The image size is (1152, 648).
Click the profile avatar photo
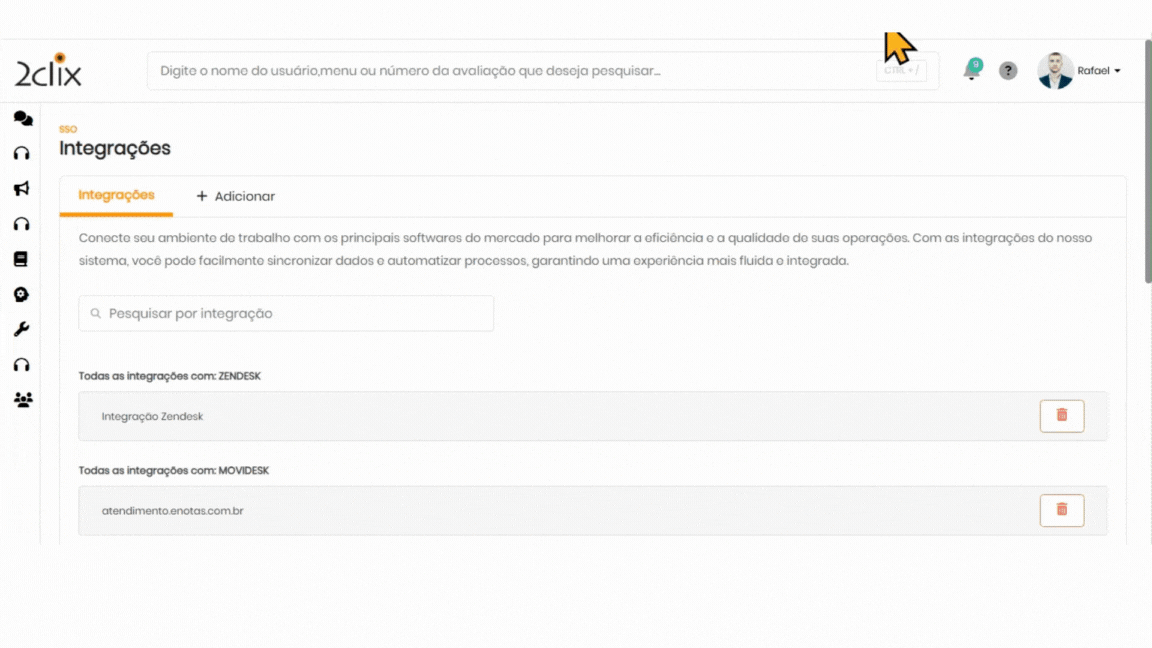tap(1055, 71)
